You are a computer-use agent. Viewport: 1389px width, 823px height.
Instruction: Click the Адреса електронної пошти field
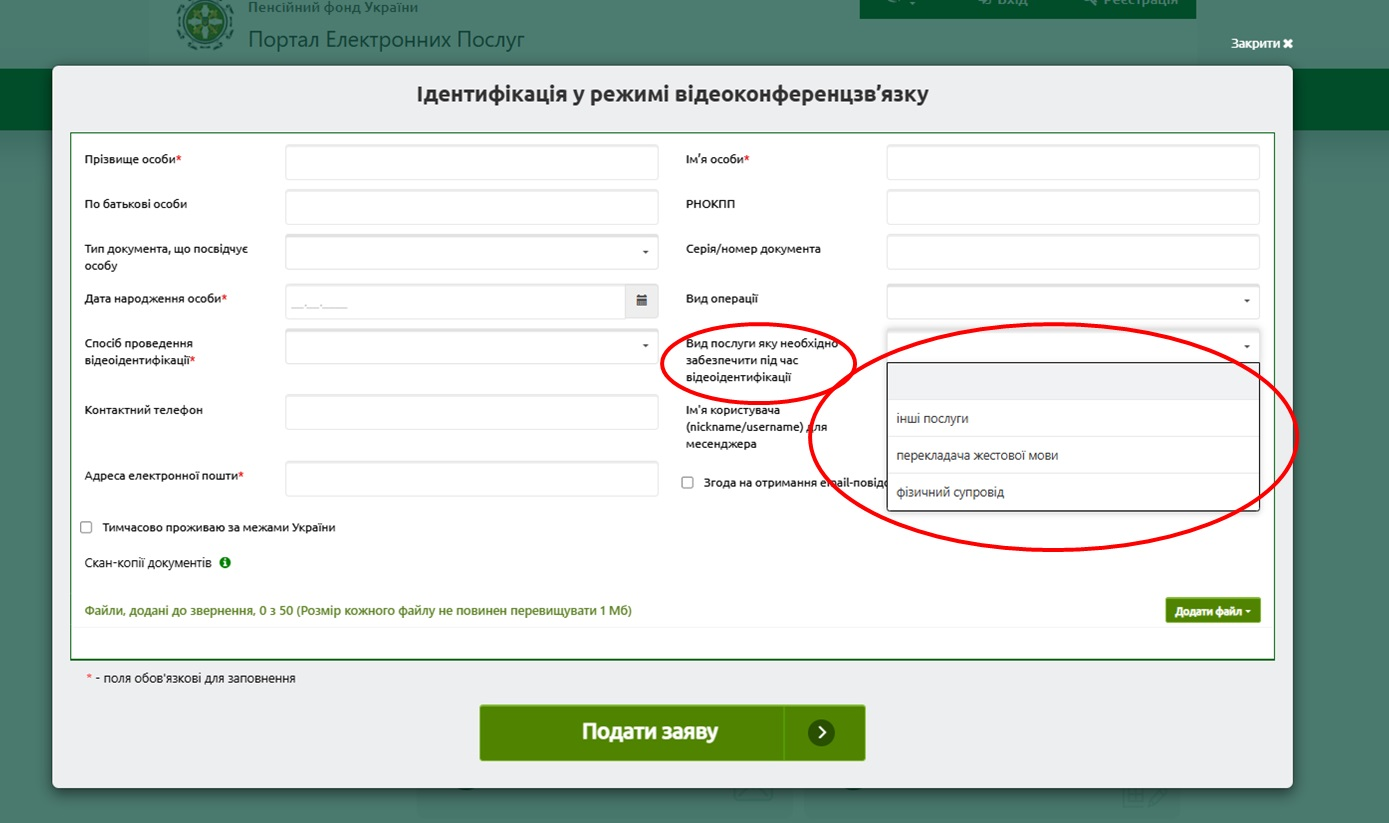coord(471,479)
